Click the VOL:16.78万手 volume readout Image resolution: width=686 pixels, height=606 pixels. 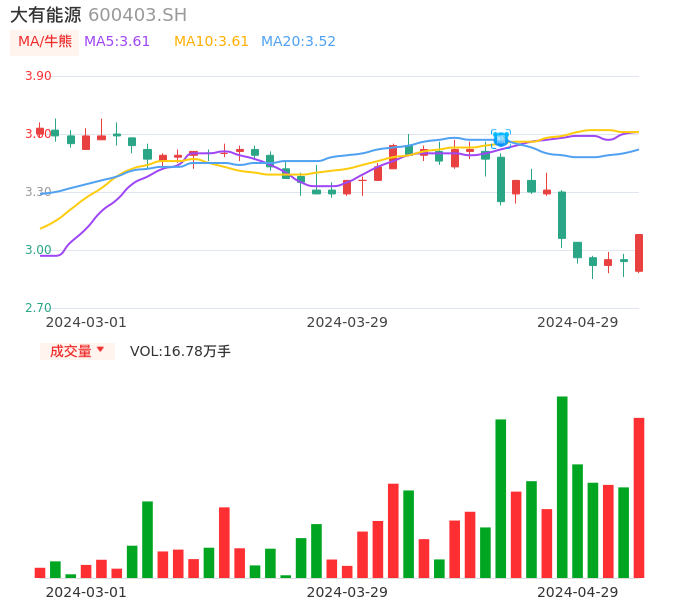coord(180,351)
